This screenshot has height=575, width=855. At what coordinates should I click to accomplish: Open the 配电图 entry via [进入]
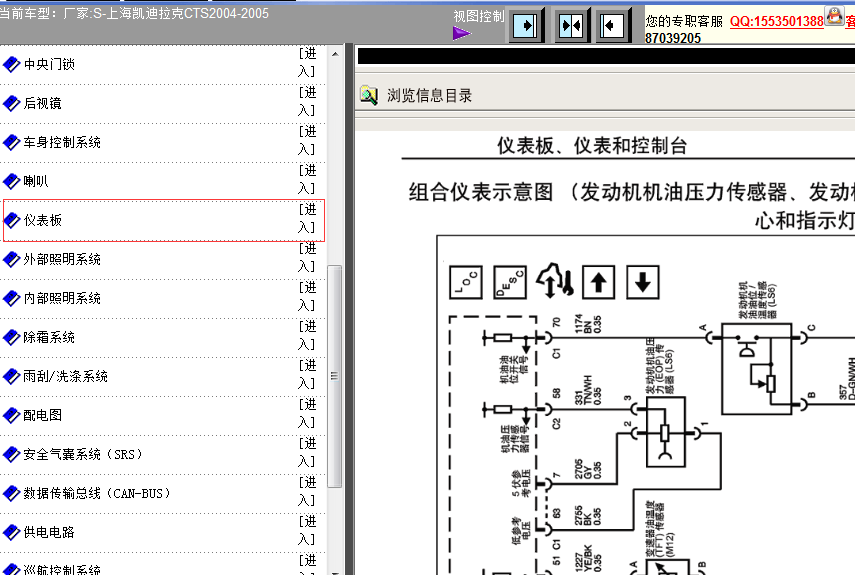307,413
